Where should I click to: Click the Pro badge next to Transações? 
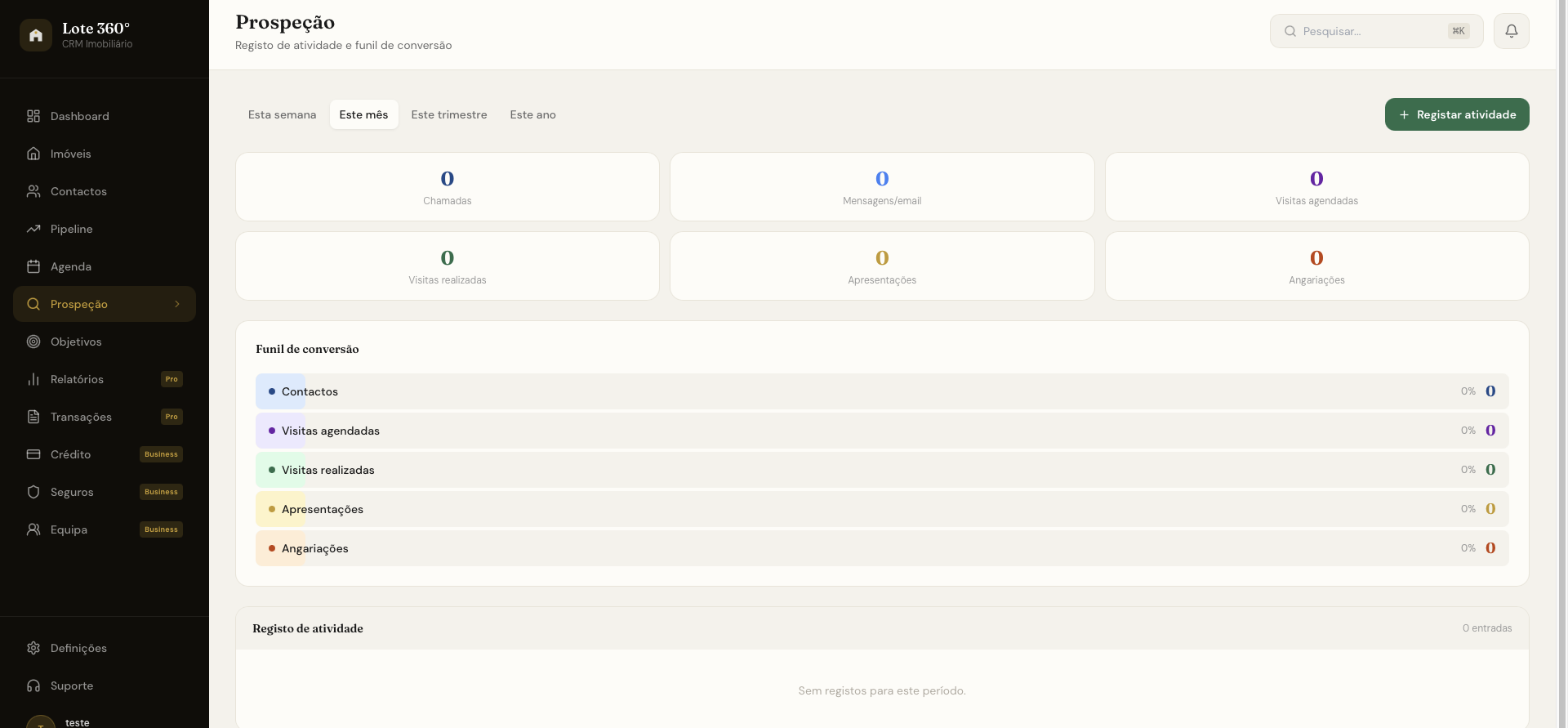171,417
